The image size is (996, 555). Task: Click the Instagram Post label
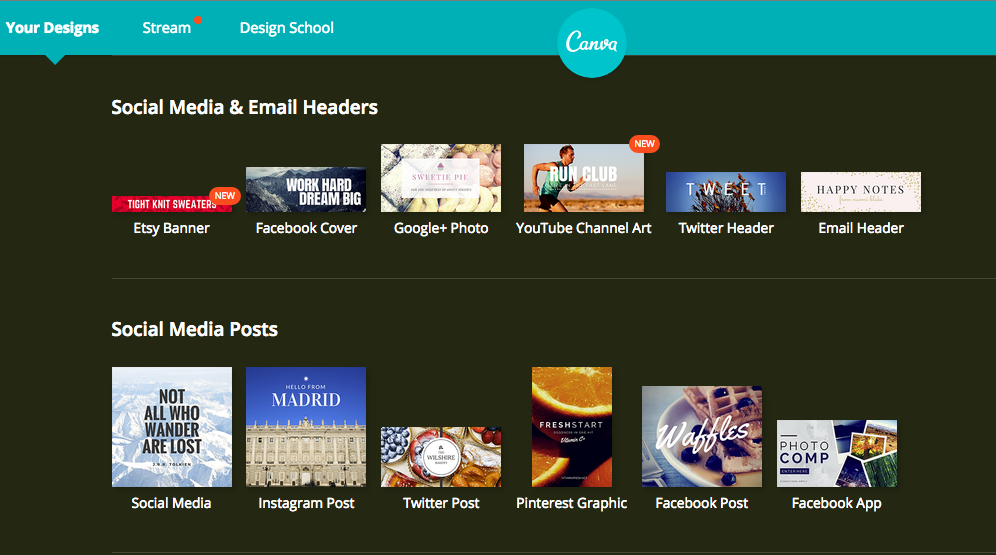coord(306,503)
